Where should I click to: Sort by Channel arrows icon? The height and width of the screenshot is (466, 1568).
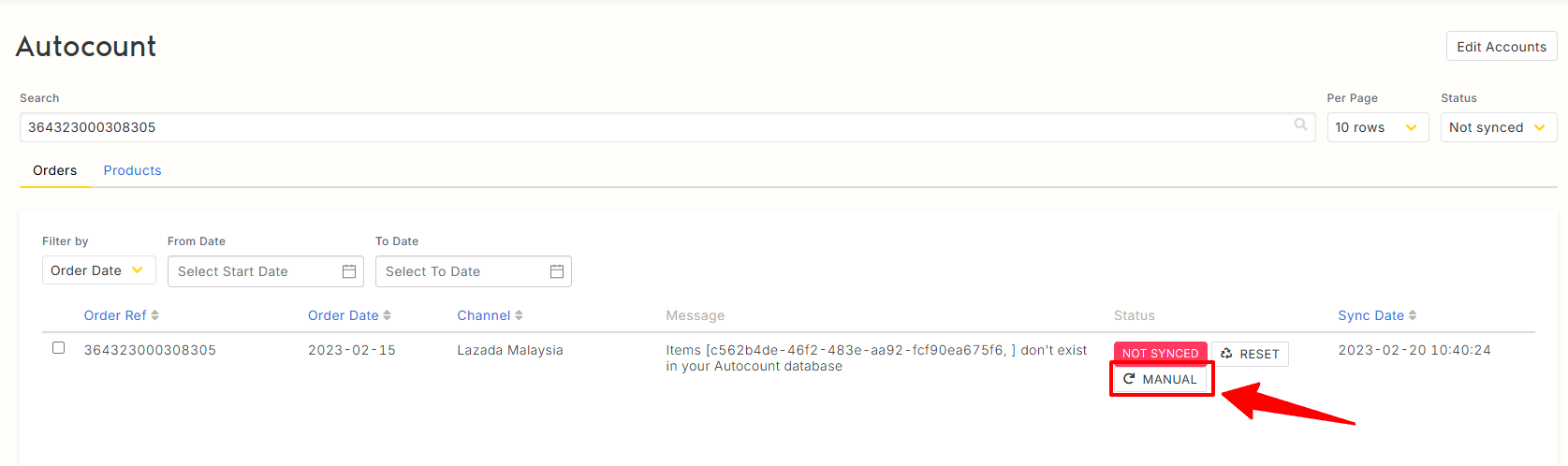[519, 315]
